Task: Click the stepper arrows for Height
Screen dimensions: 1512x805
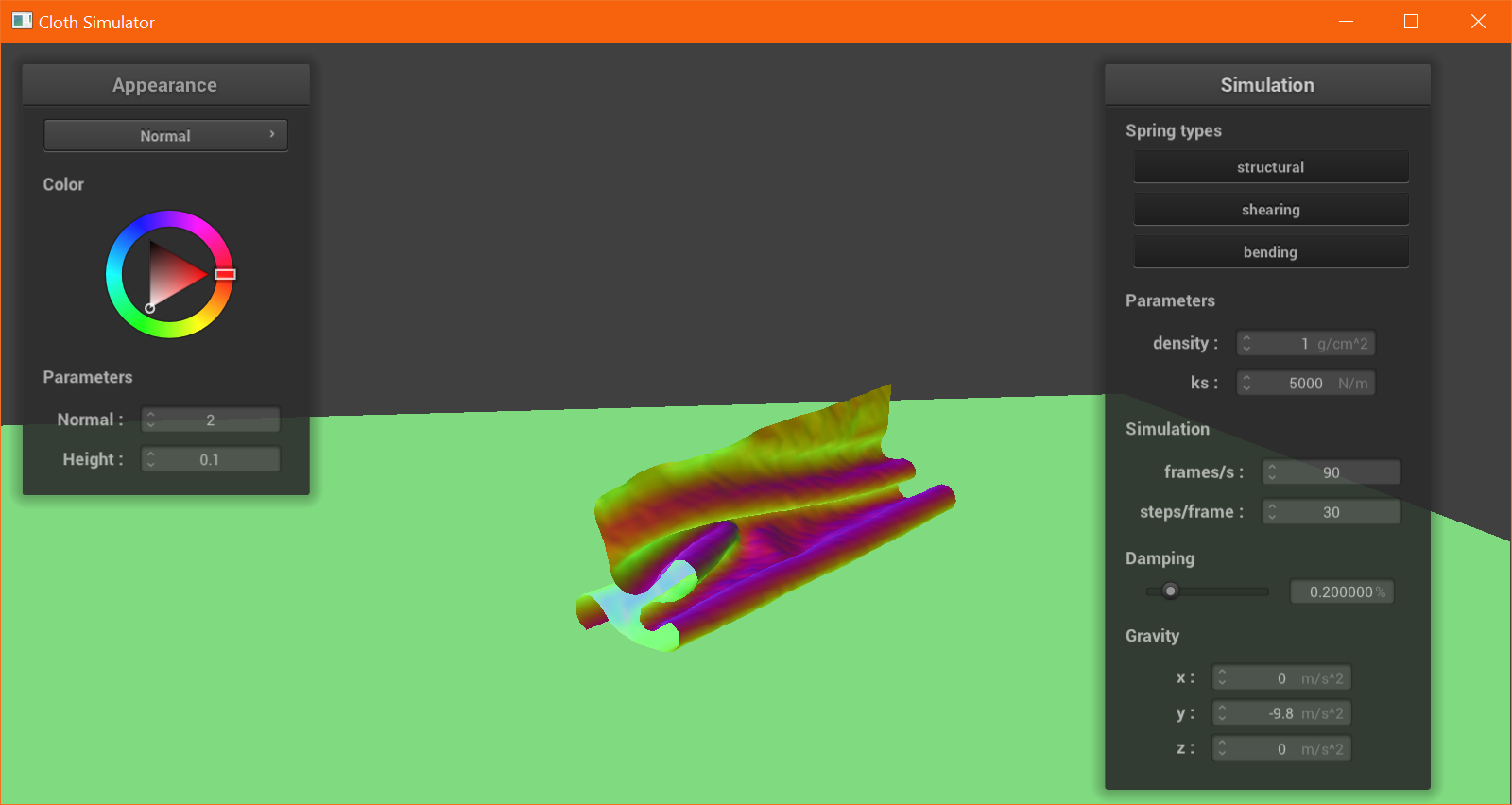Action: (x=150, y=459)
